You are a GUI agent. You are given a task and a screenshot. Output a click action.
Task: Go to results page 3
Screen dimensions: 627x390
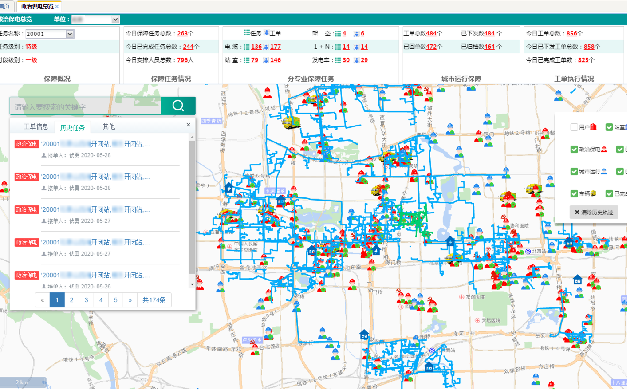pyautogui.click(x=86, y=300)
